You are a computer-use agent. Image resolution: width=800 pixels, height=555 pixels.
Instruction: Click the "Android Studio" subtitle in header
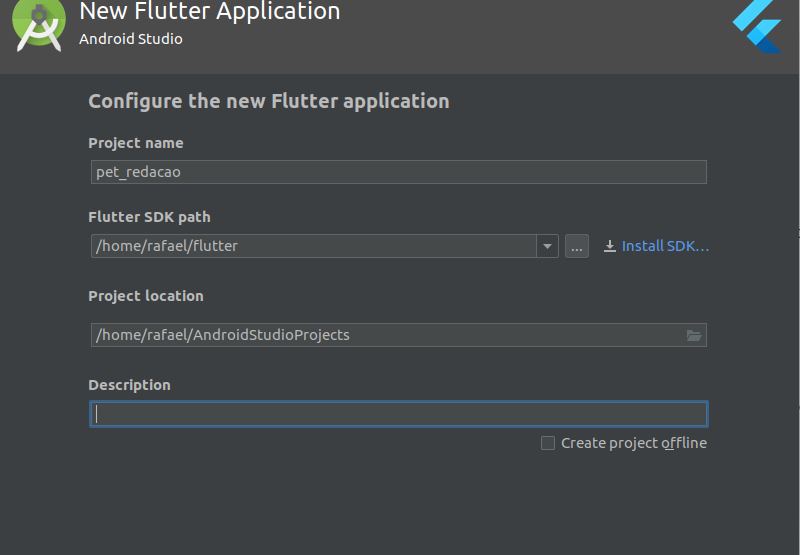coord(131,40)
